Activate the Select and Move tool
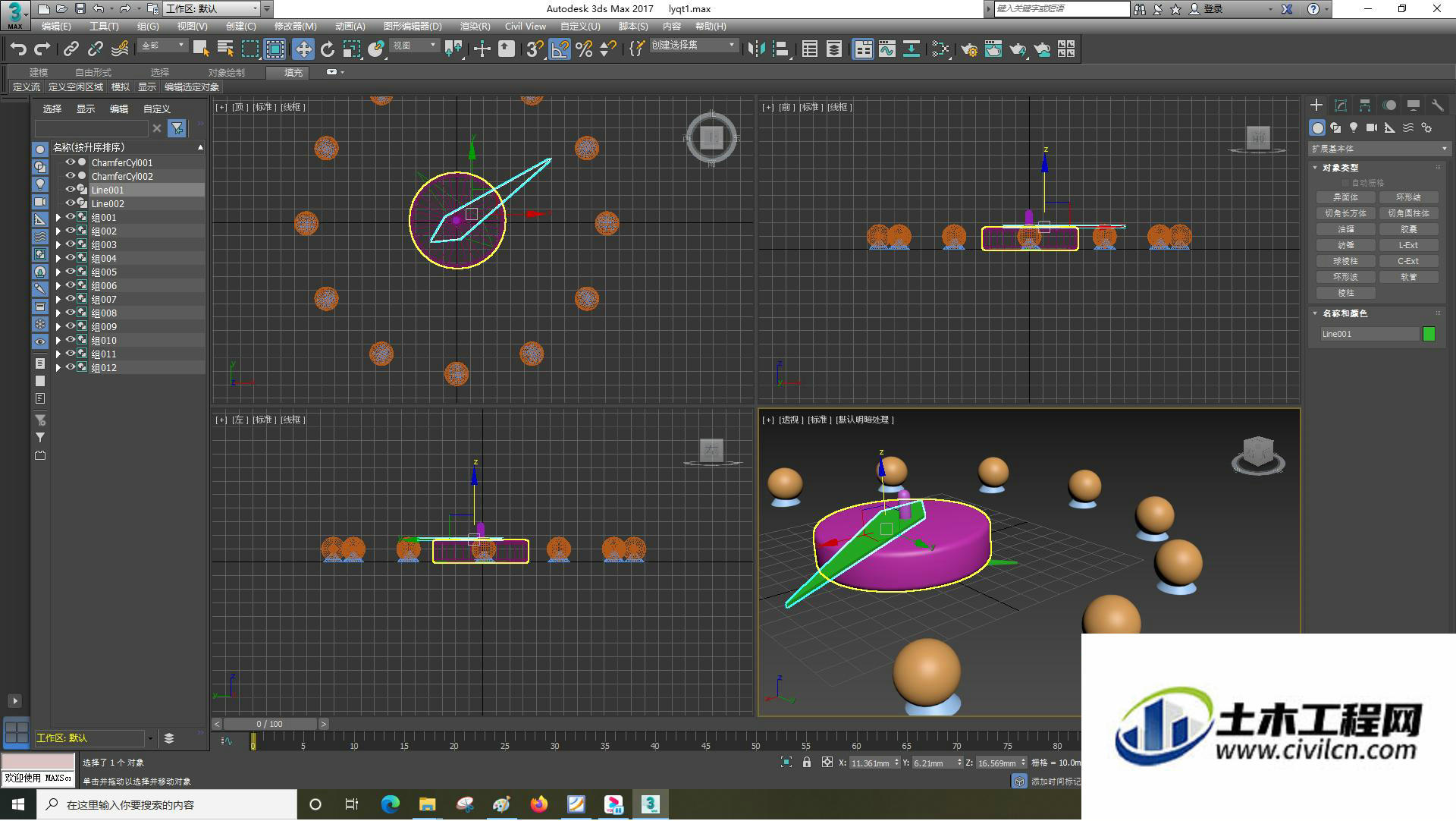1456x821 pixels. click(303, 49)
